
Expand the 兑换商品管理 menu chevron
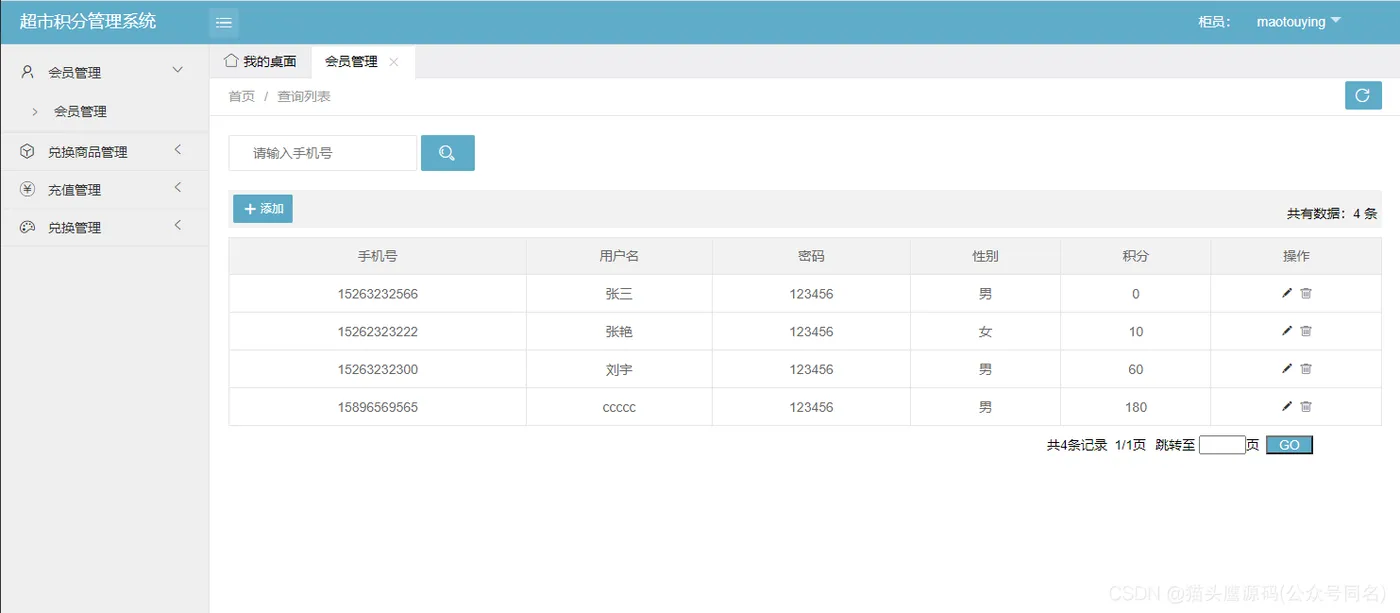[x=178, y=150]
